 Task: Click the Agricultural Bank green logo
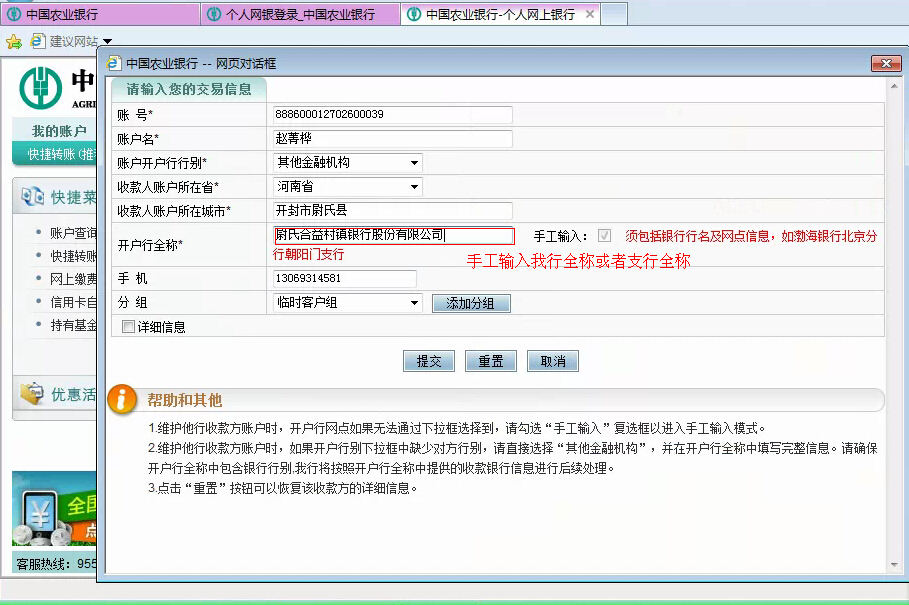(41, 88)
